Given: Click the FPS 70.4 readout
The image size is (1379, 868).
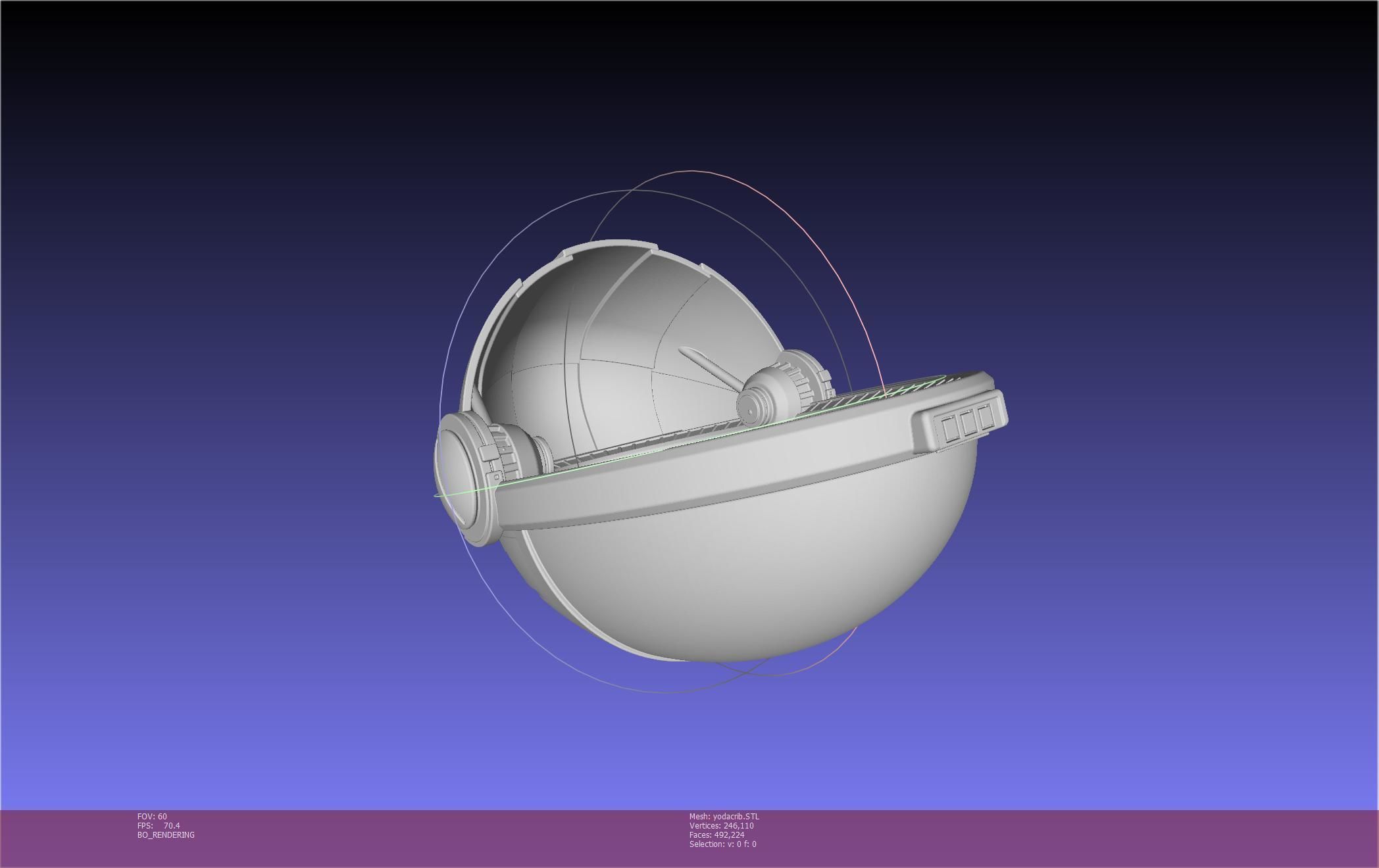Looking at the screenshot, I should coord(159,825).
